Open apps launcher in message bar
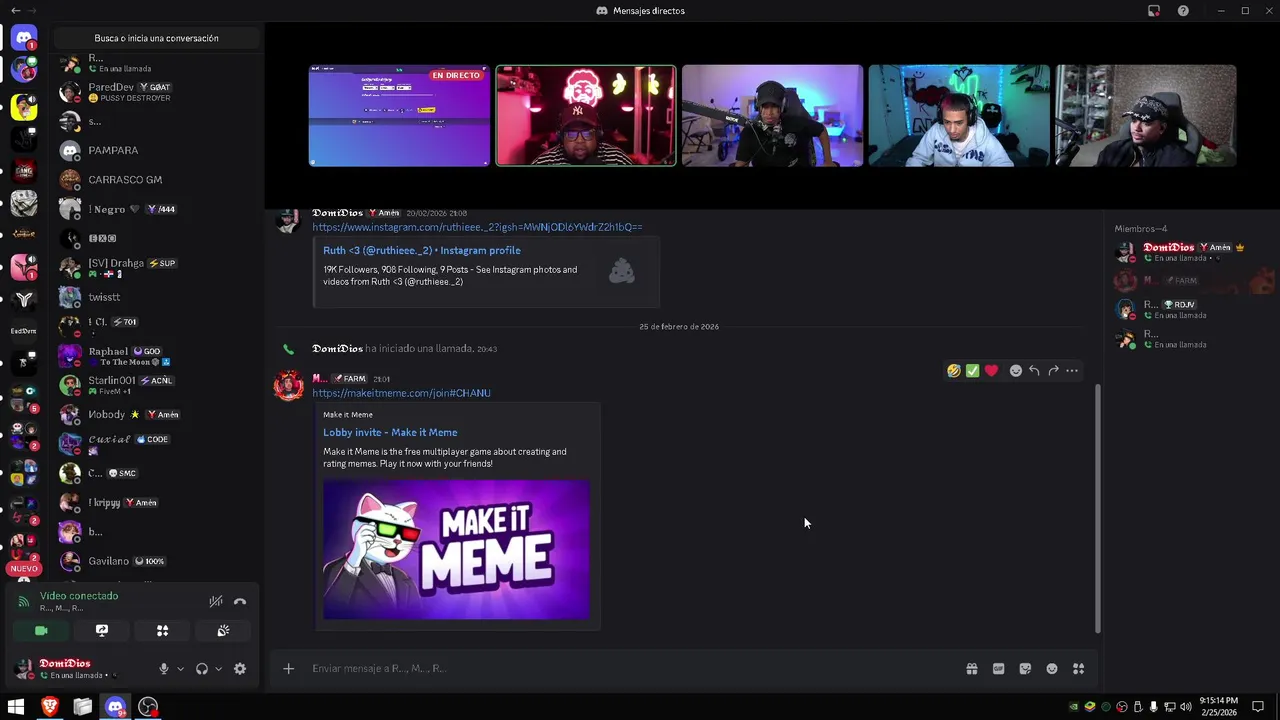 [x=1079, y=669]
